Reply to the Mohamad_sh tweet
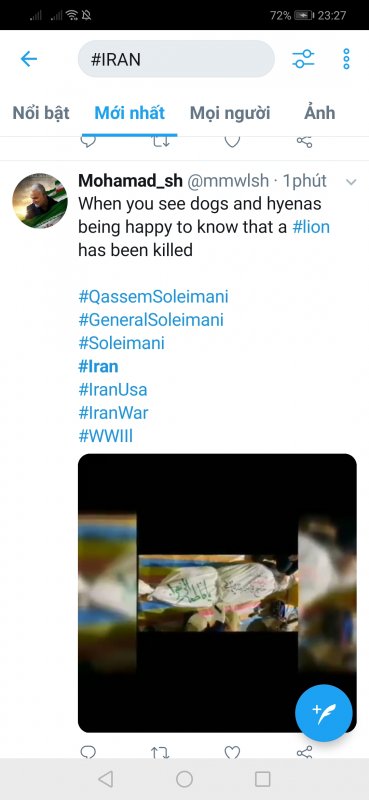The image size is (369, 800). coord(88,752)
